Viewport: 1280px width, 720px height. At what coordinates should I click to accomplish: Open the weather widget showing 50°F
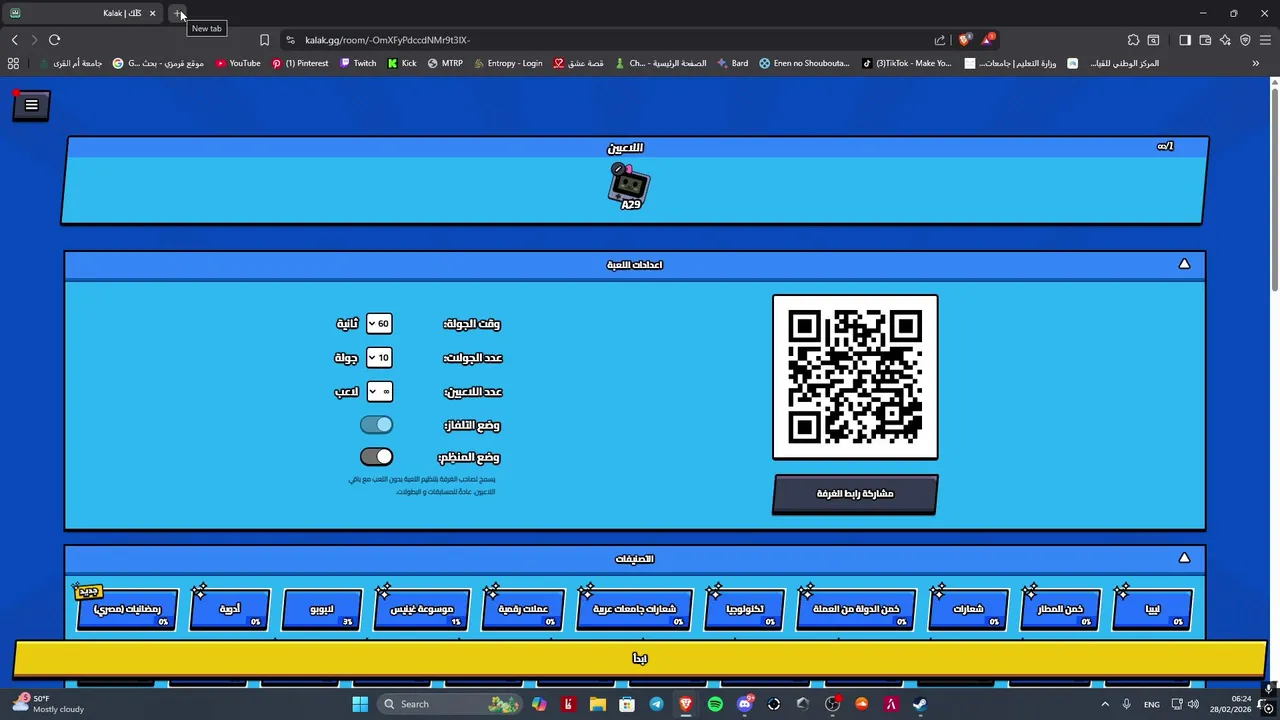48,704
